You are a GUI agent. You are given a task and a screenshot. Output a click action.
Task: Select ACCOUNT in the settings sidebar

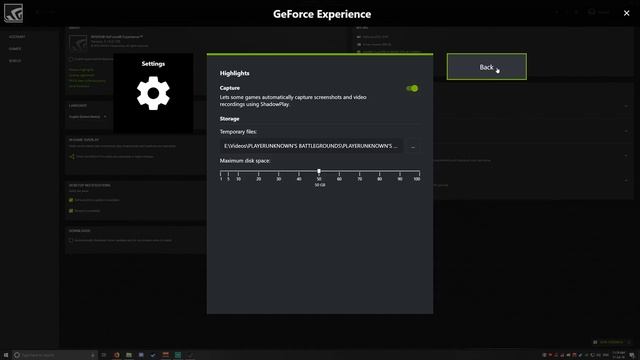[17, 37]
